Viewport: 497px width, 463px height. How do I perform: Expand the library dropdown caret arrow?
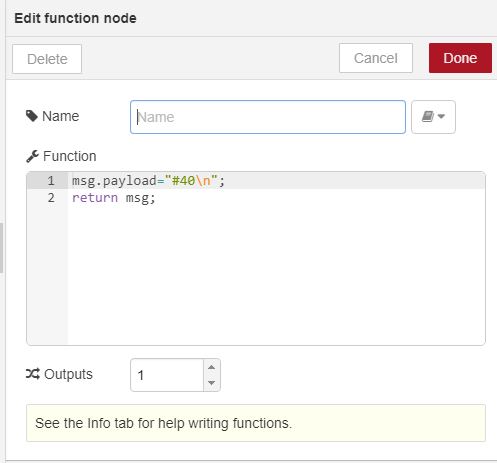[441, 116]
